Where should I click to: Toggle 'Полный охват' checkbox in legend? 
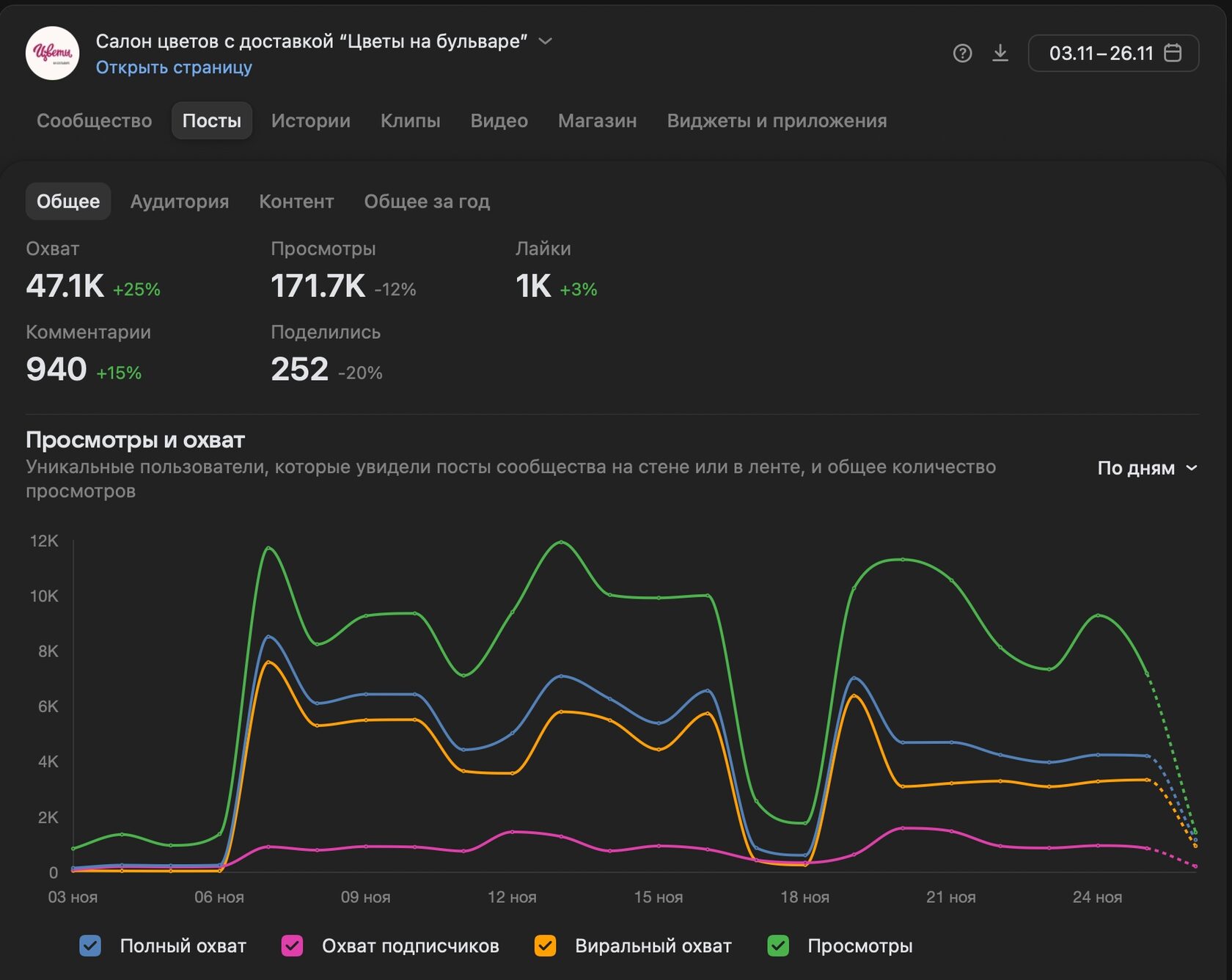90,946
